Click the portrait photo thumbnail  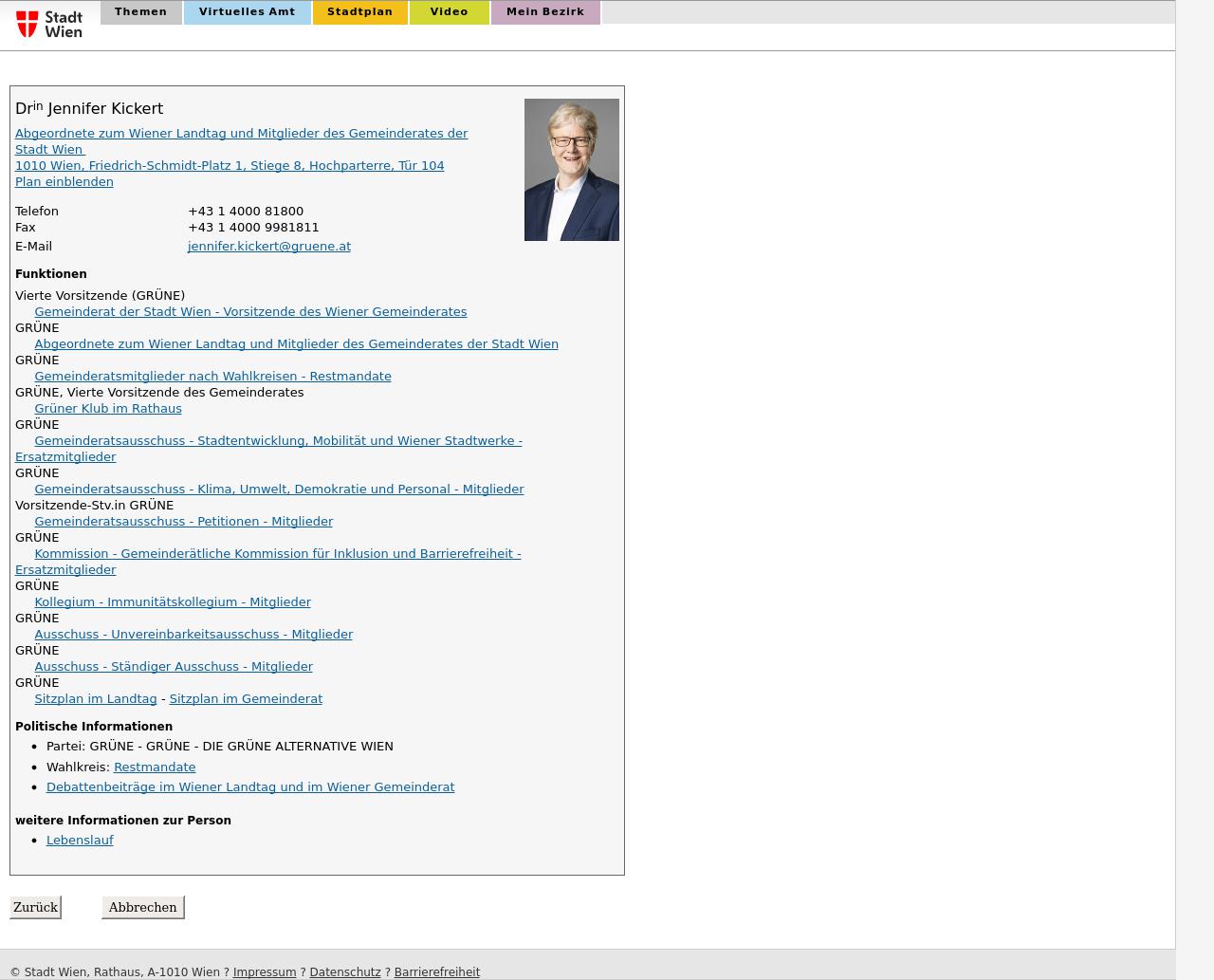pos(571,170)
